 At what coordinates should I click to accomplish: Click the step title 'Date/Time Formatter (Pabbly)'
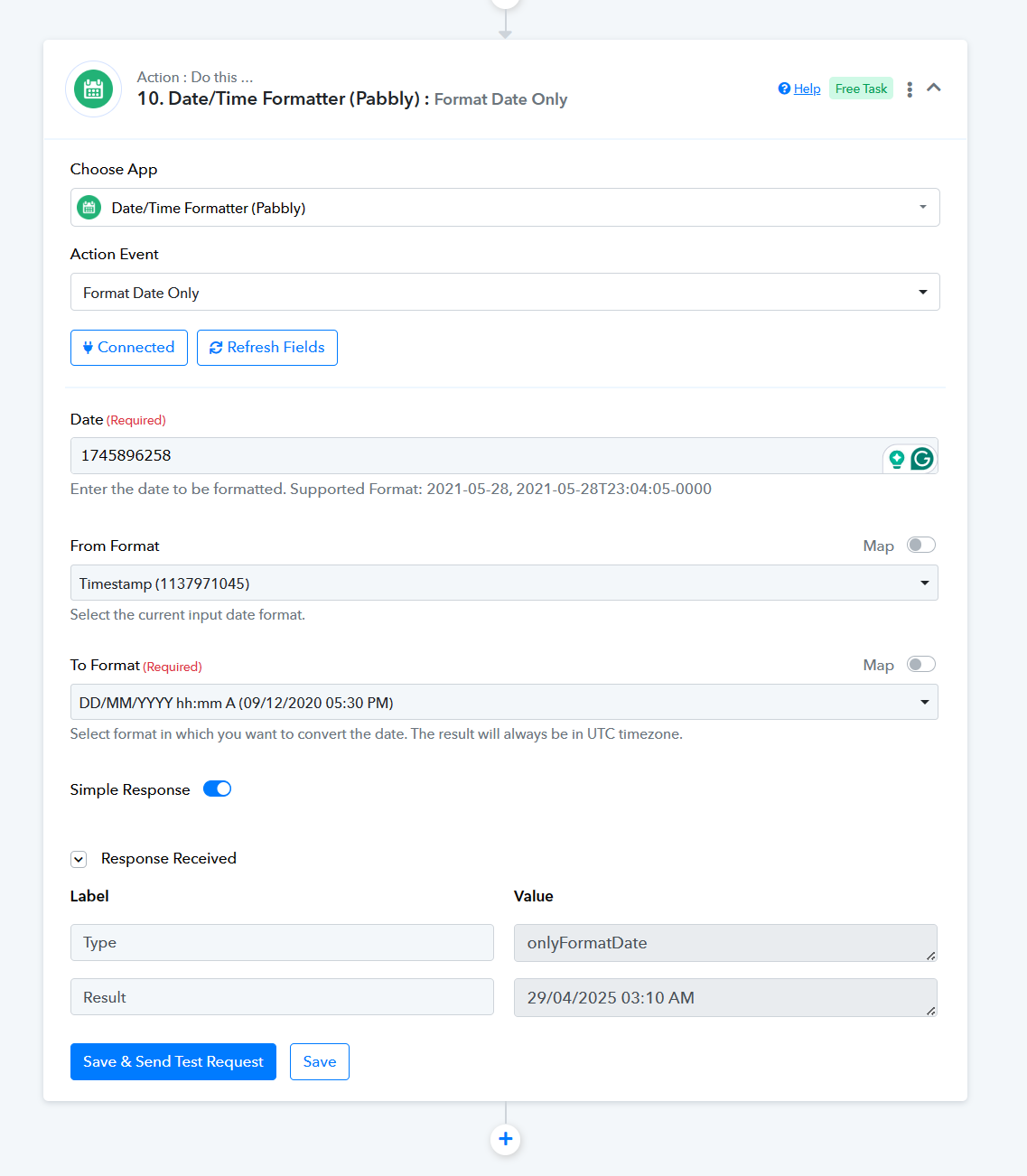point(294,98)
